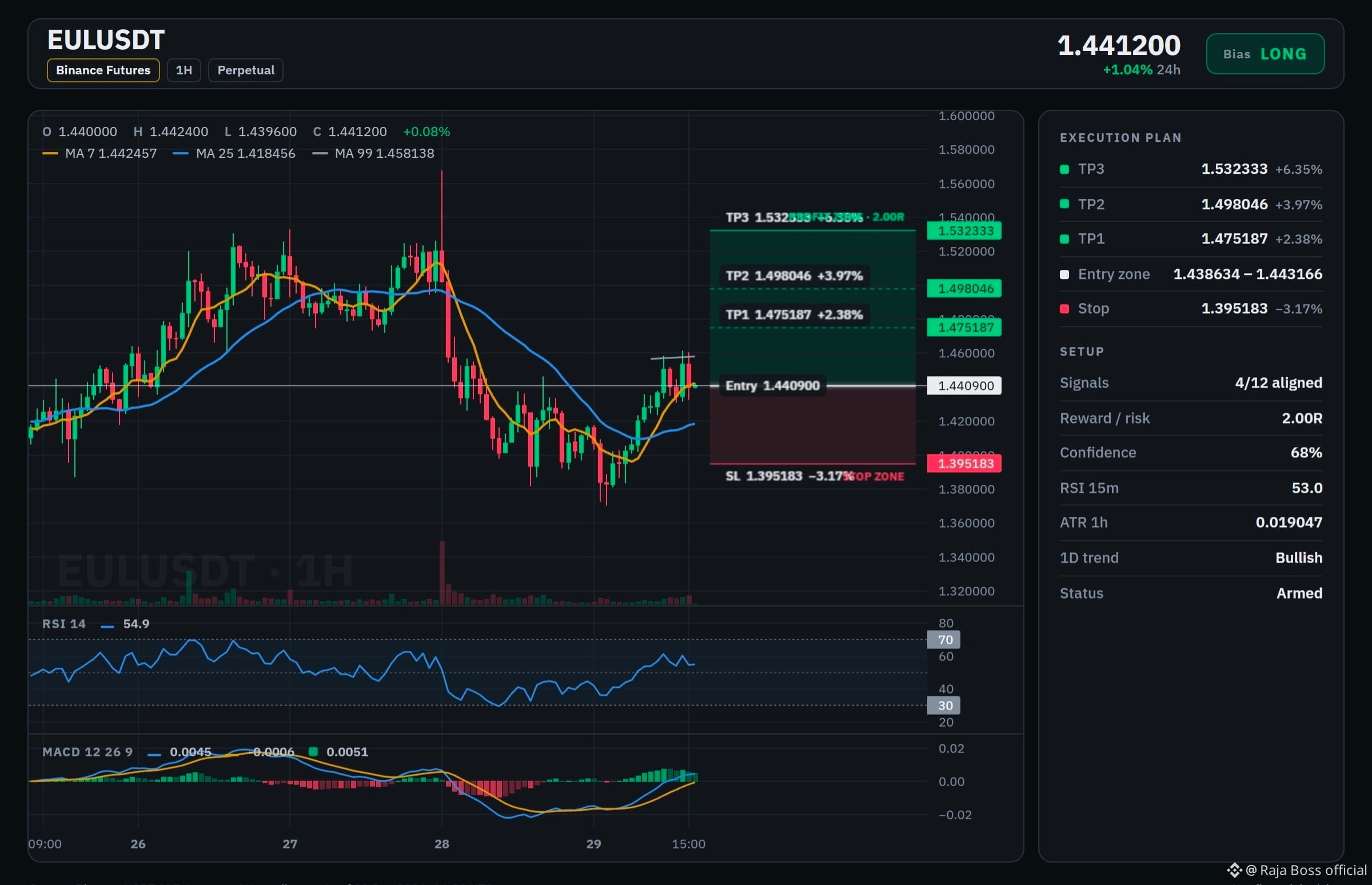
Task: Click the 1.532333 green price axis tag
Action: pyautogui.click(x=964, y=231)
